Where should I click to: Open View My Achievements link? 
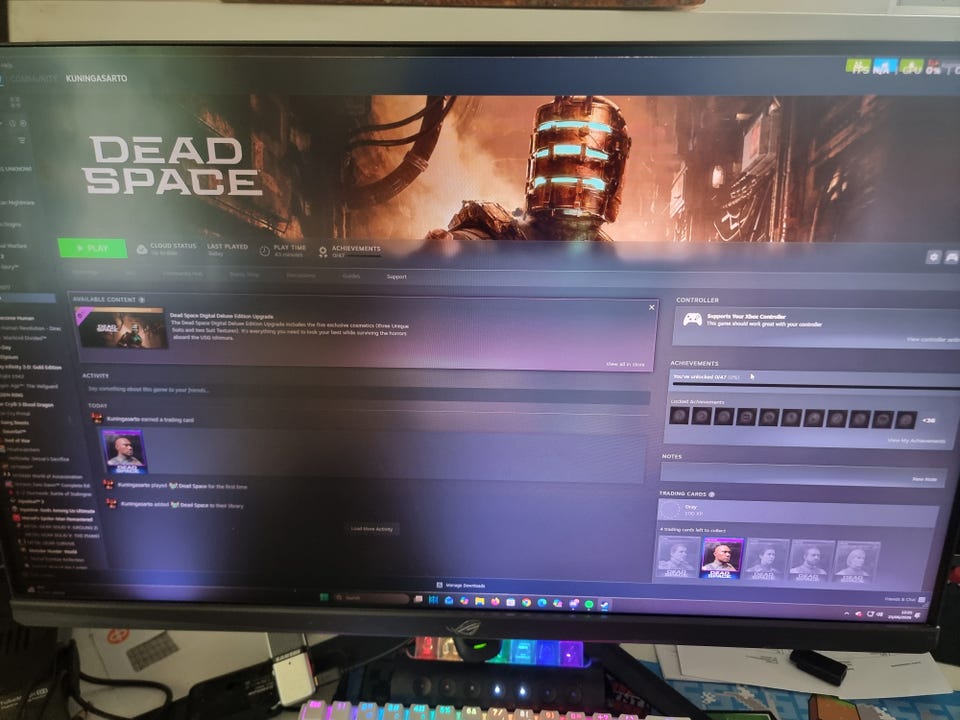(917, 441)
